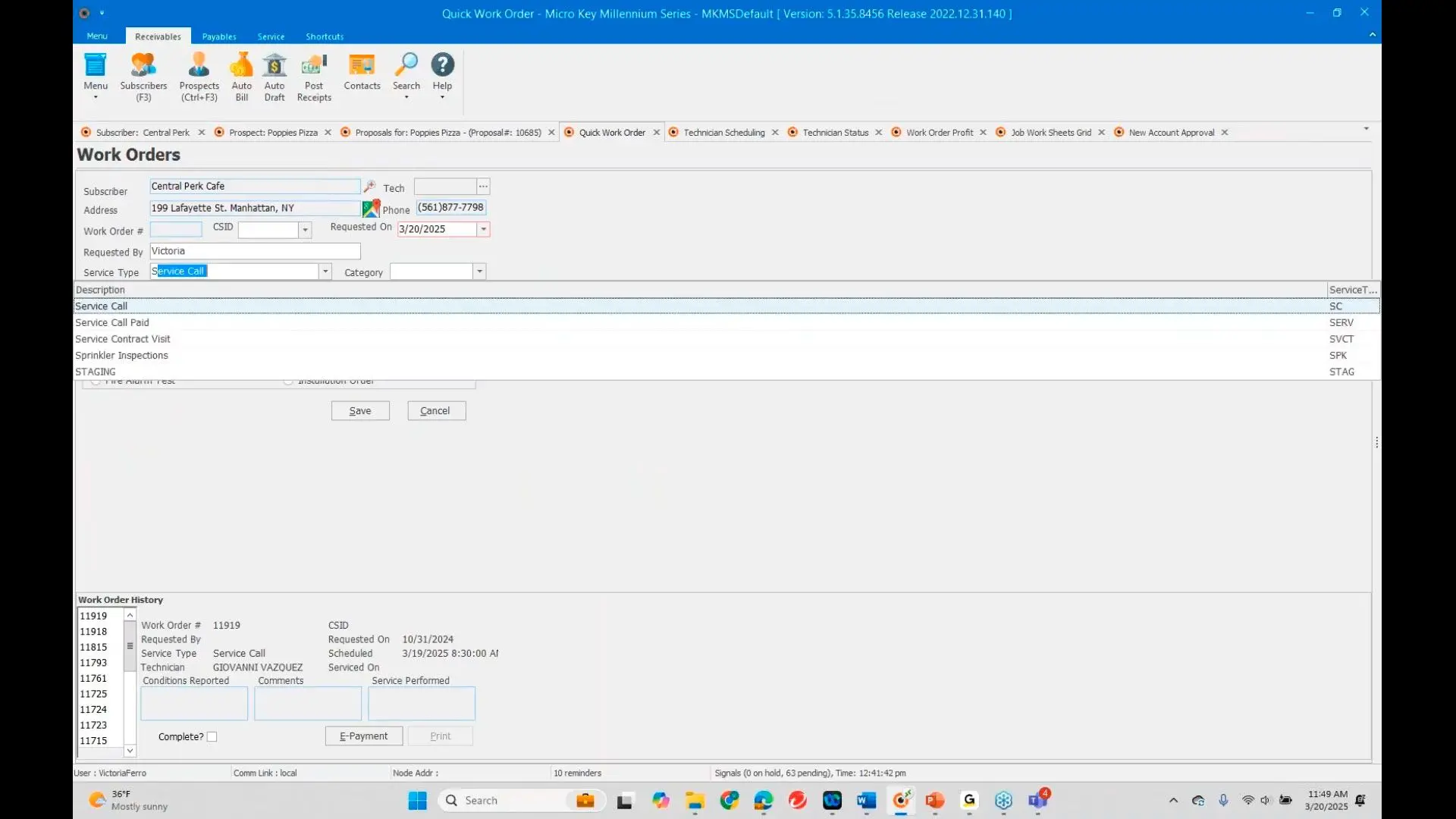Open the Category dropdown
Screen dimensions: 1456x819
479,271
